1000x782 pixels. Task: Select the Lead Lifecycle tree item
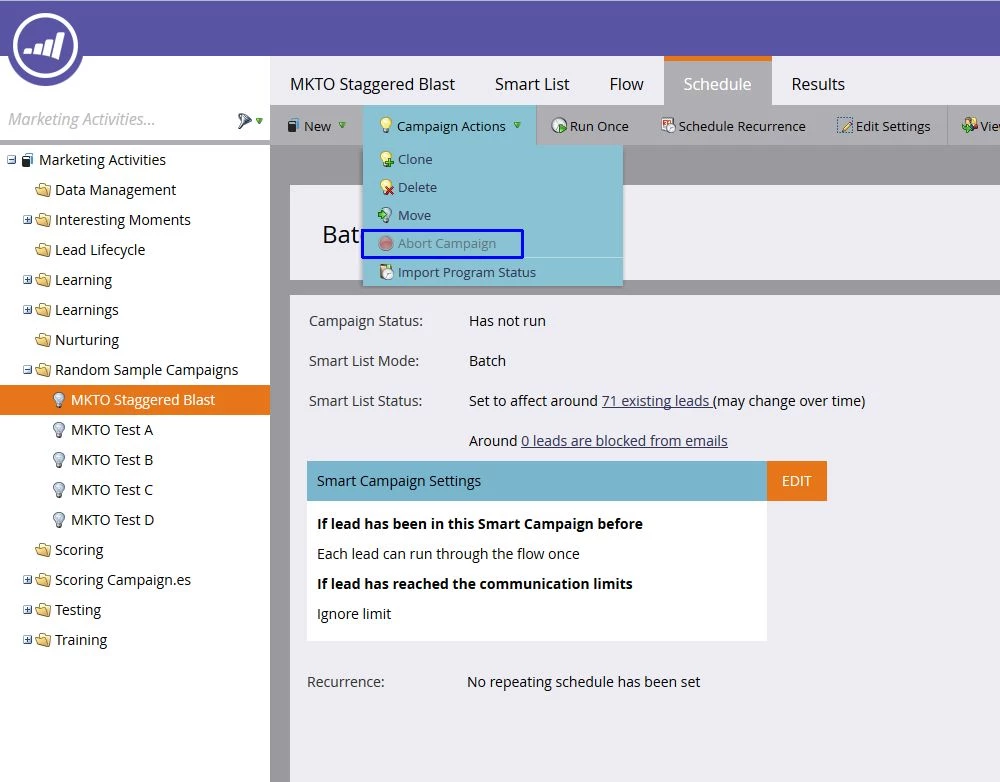point(100,250)
